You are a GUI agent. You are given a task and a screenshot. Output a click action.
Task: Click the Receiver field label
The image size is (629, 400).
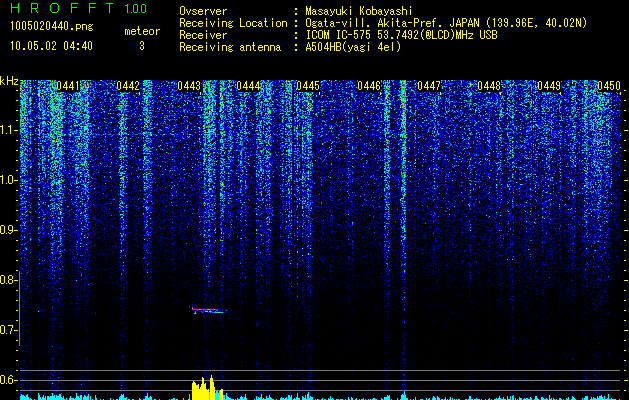coord(203,35)
